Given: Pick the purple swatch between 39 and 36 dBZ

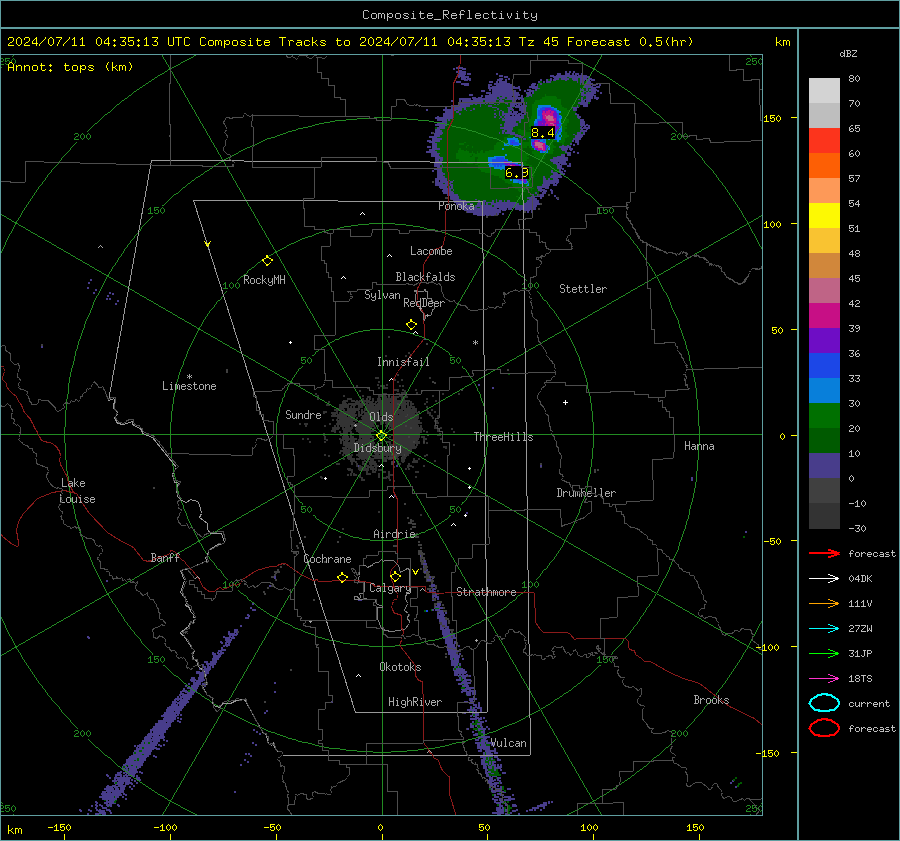Looking at the screenshot, I should [x=824, y=341].
